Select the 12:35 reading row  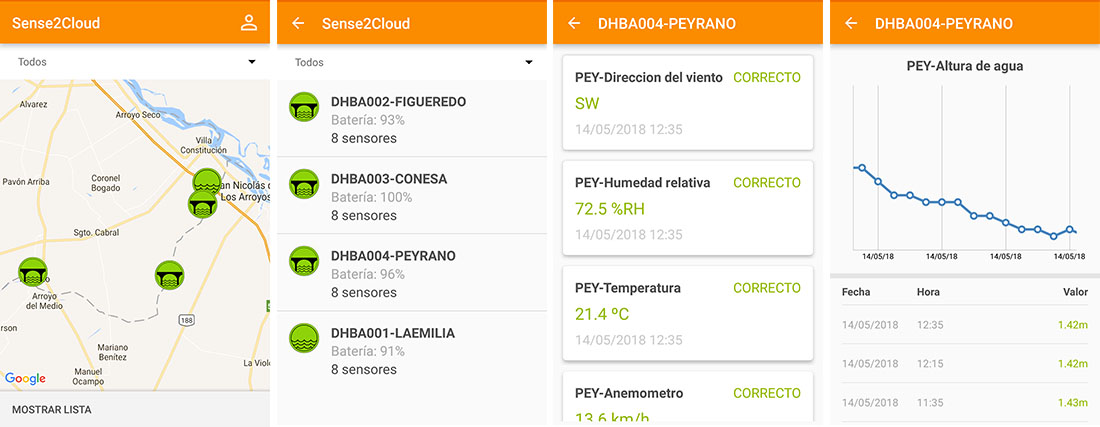pos(965,325)
